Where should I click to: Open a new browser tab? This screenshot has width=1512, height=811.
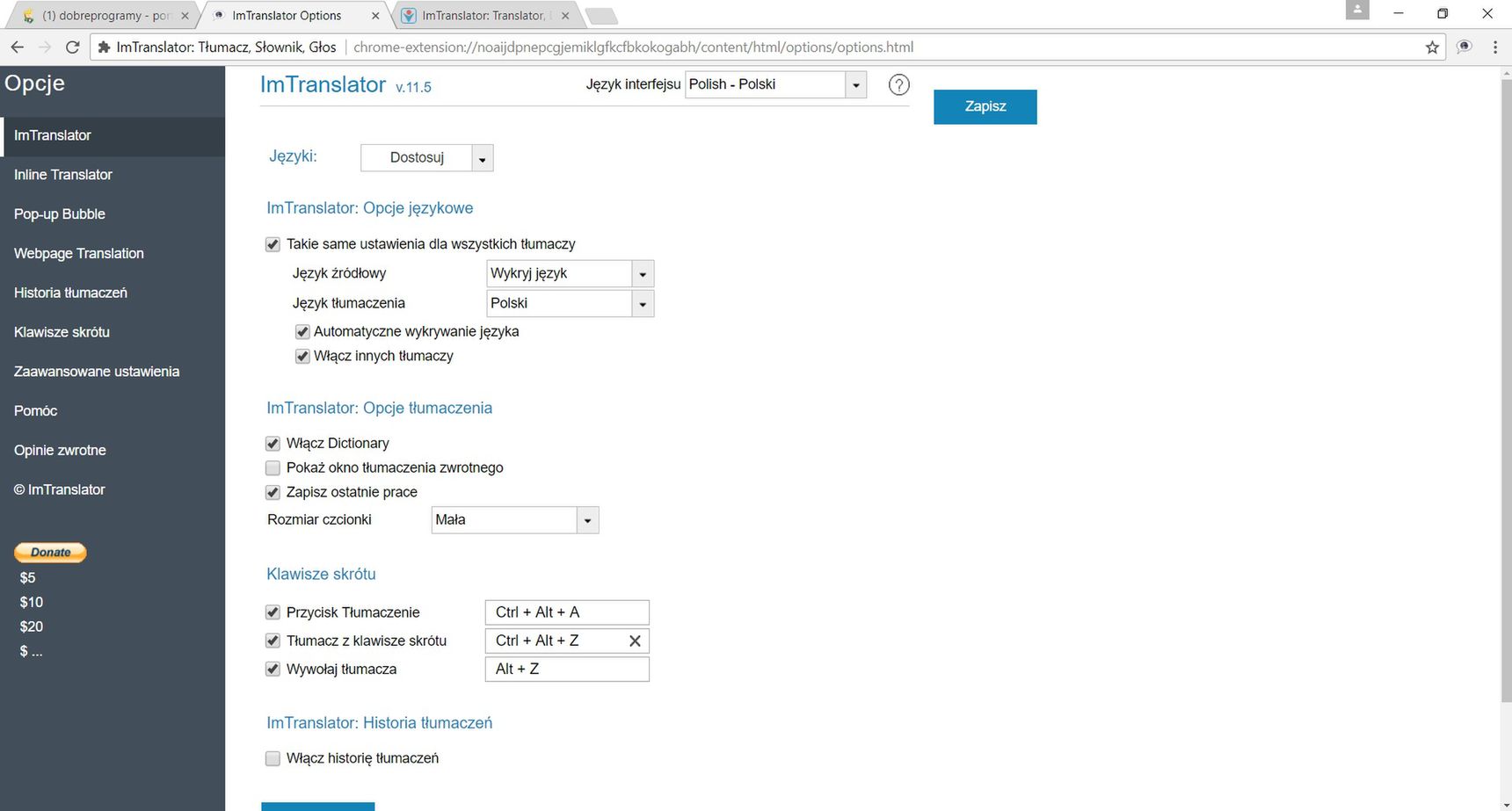(x=600, y=16)
